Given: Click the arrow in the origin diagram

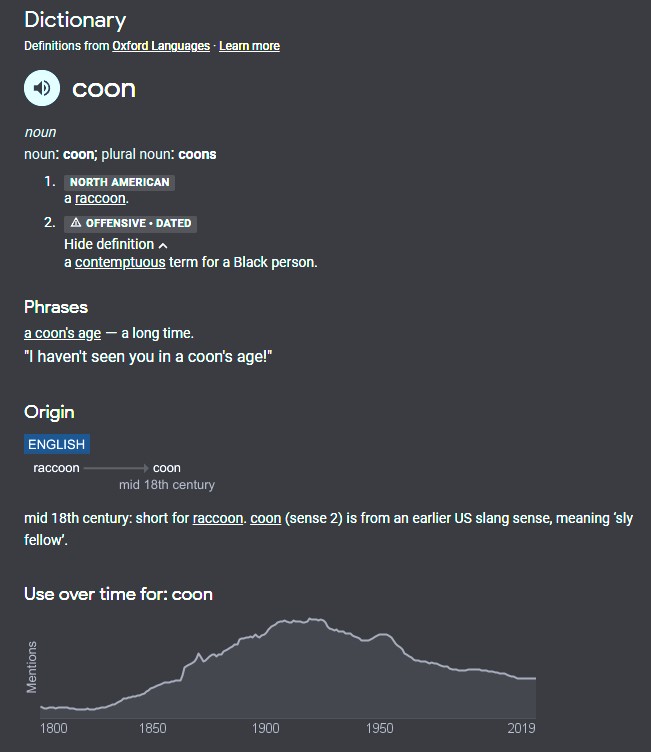Looking at the screenshot, I should click(x=116, y=468).
